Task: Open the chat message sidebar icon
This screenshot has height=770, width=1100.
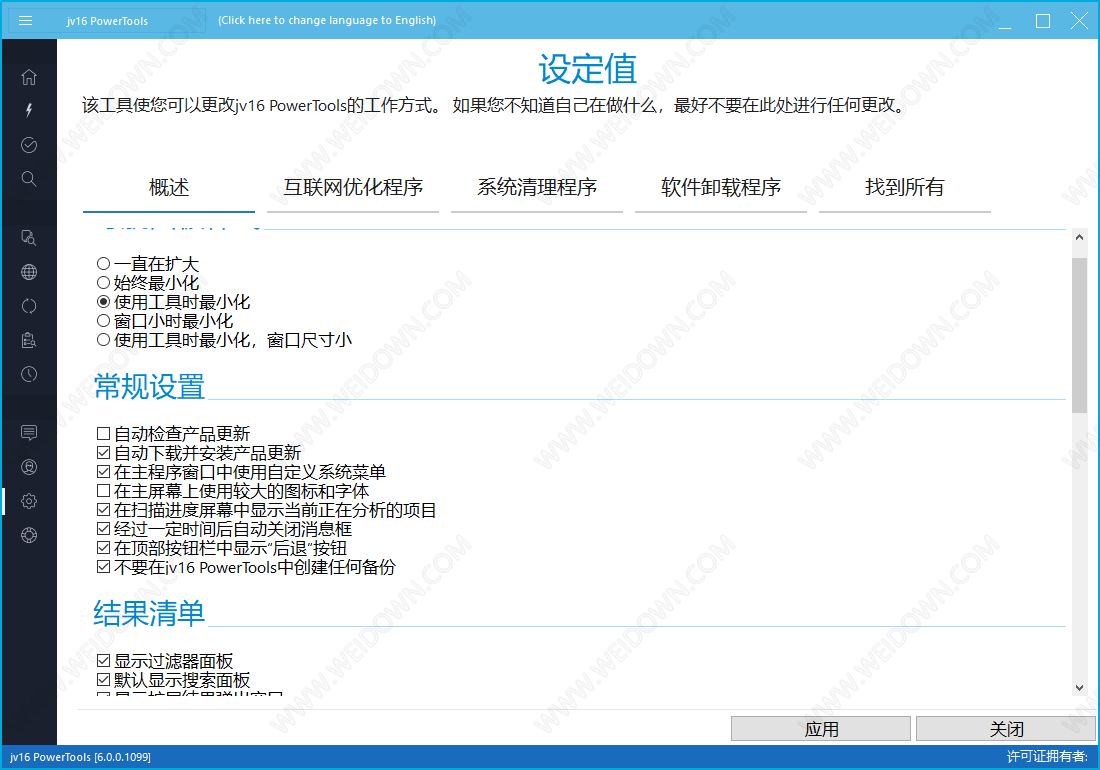Action: [29, 433]
